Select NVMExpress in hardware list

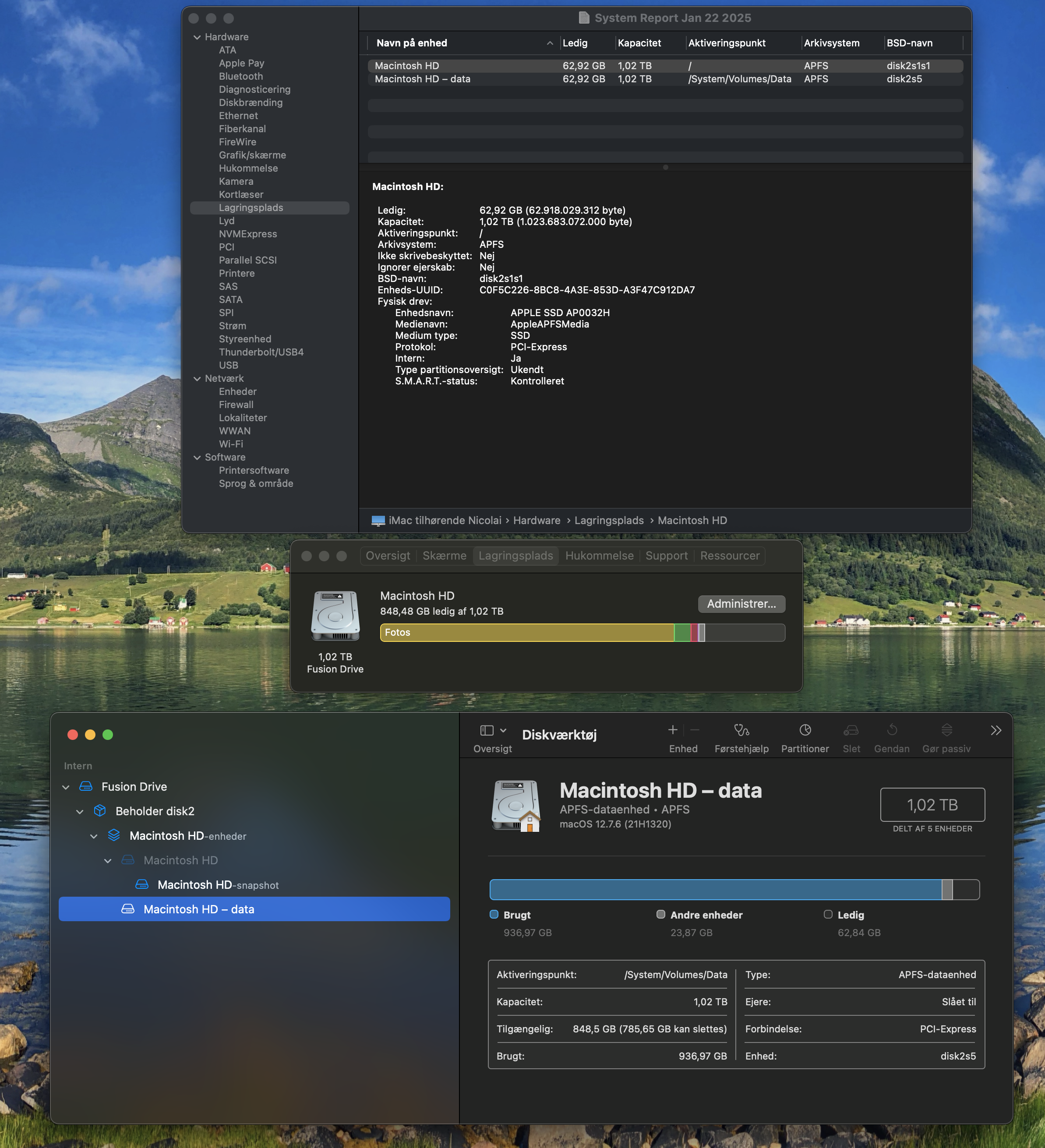[248, 234]
